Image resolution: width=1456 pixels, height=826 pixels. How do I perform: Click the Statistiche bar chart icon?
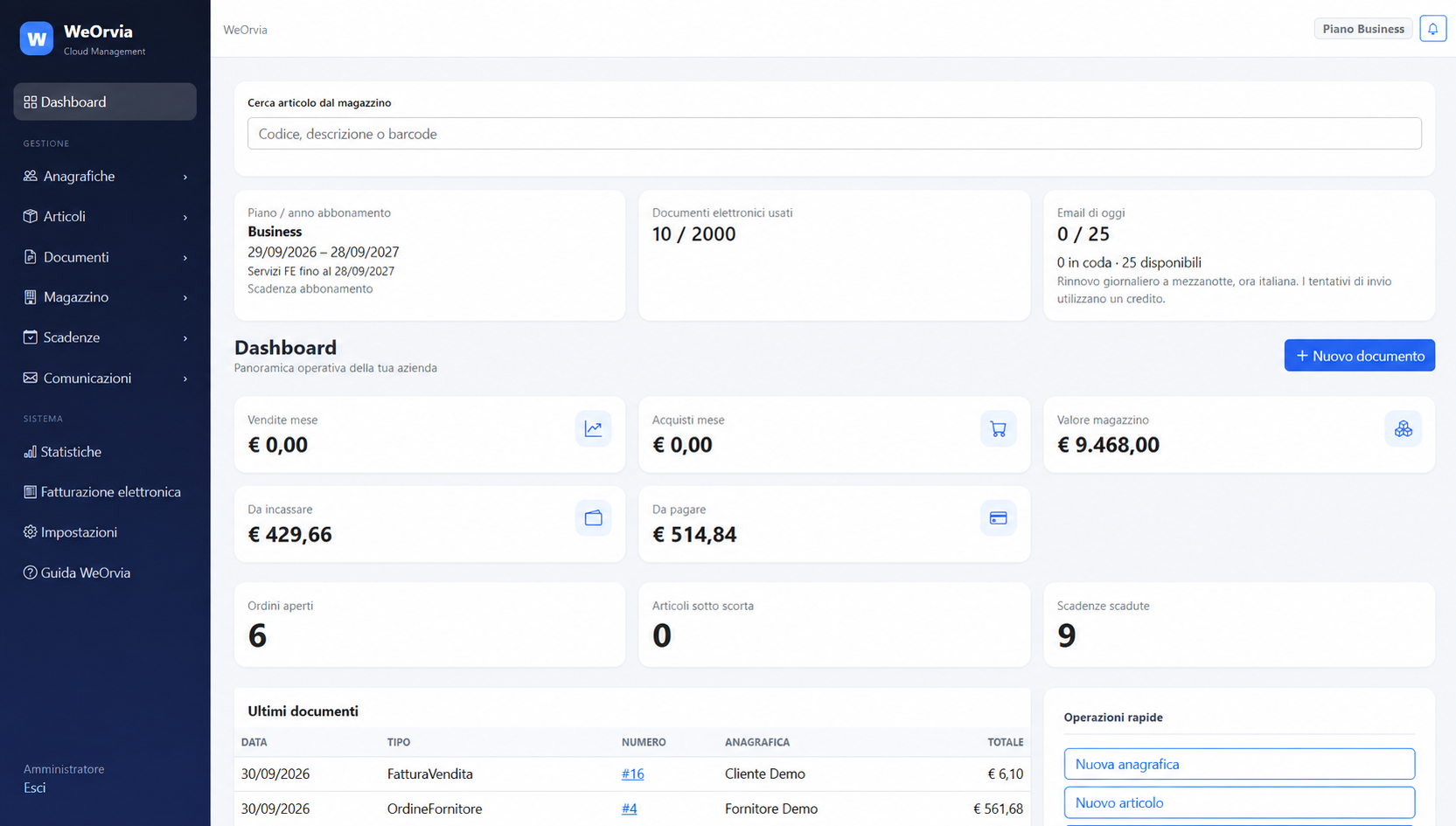[x=31, y=452]
